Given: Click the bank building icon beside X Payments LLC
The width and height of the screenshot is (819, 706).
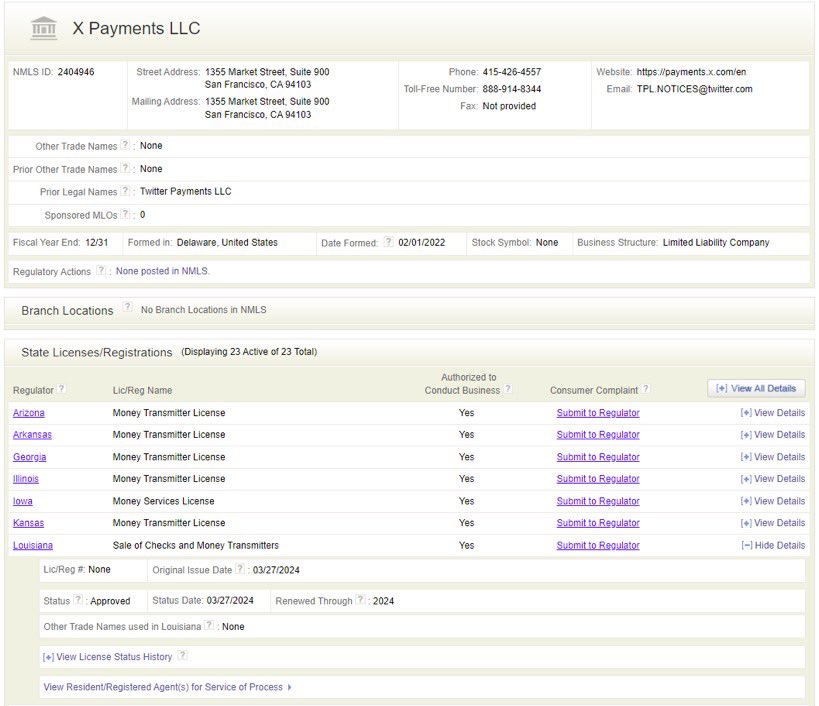Looking at the screenshot, I should (44, 28).
